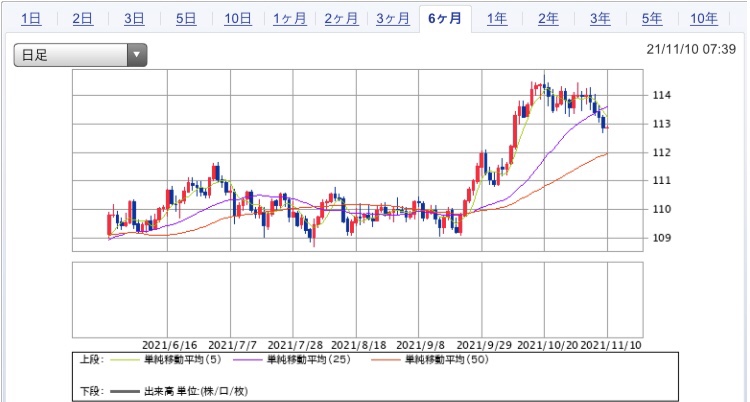750x402 pixels.
Task: Click the 2021/6/16 date axis label
Action: pyautogui.click(x=169, y=345)
